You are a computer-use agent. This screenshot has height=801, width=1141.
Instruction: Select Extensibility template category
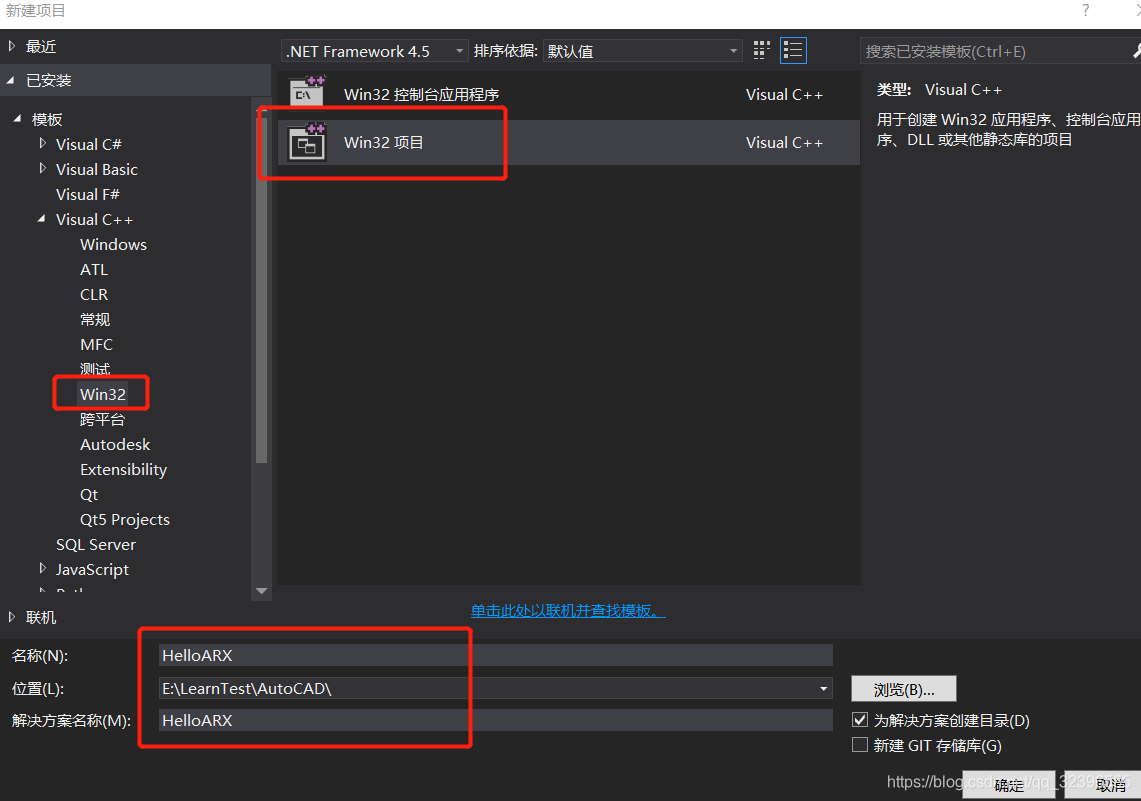click(123, 469)
